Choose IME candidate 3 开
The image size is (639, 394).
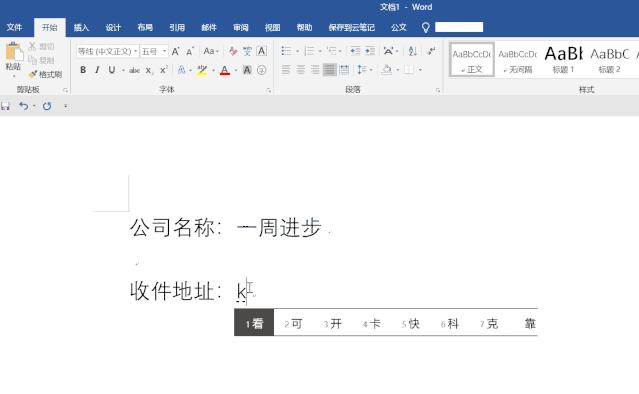pyautogui.click(x=333, y=324)
